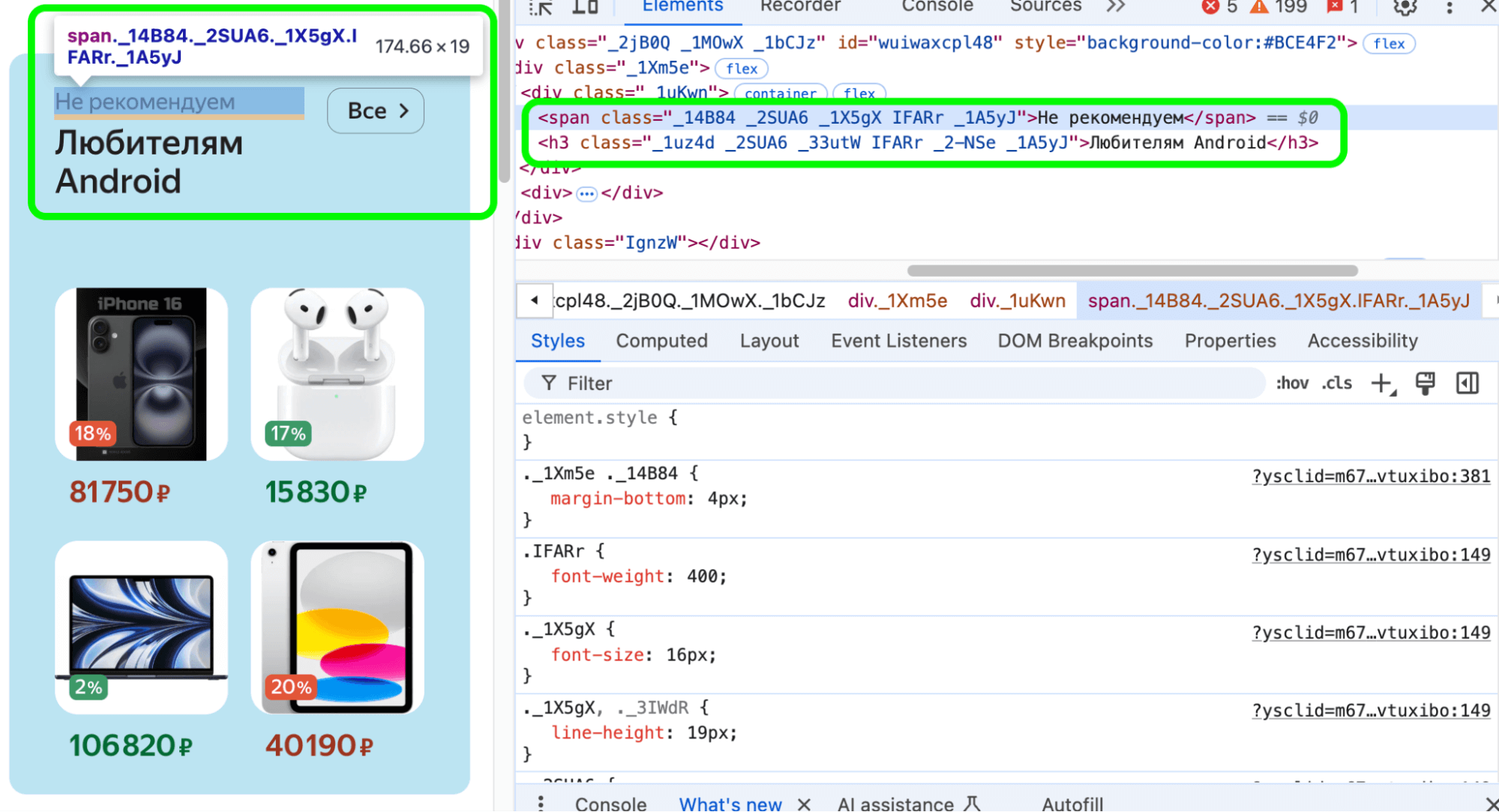The width and height of the screenshot is (1499, 812).
Task: Click the flex badge on _1Xm5e div
Action: (742, 69)
